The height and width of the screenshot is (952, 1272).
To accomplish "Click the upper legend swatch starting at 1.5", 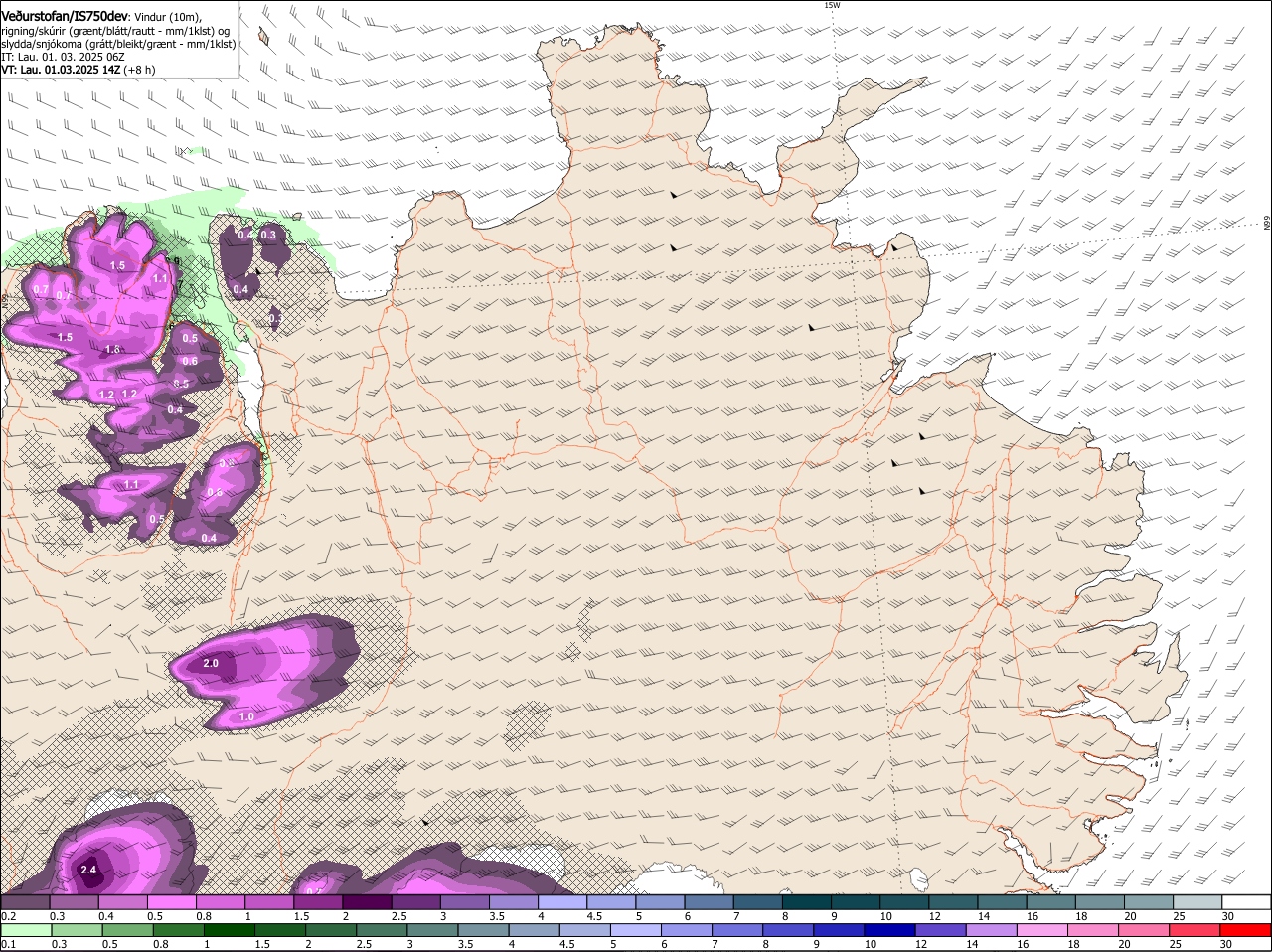I will [x=318, y=902].
